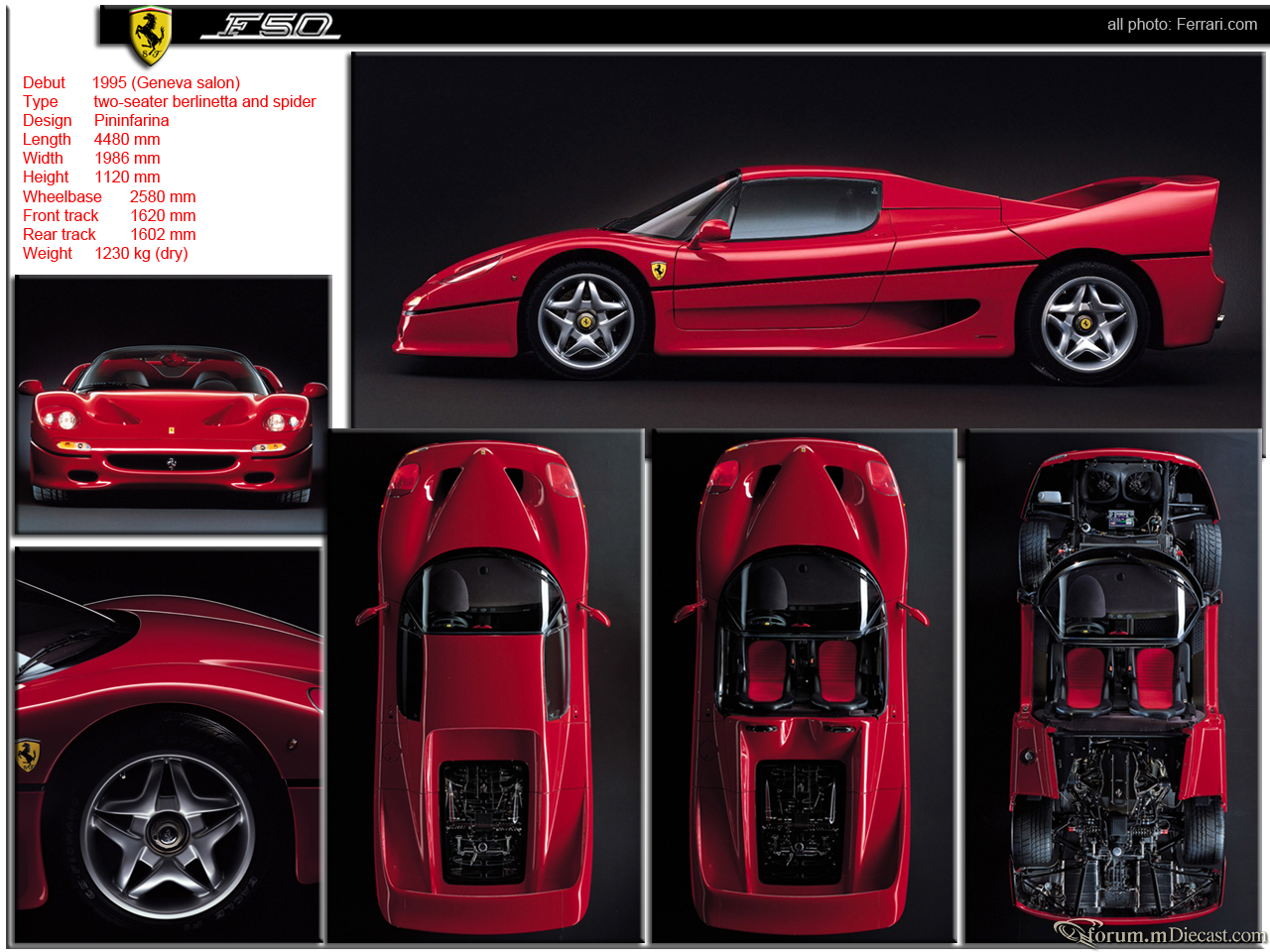Viewport: 1270px width, 952px height.
Task: Click the 'Front track' label
Action: [x=61, y=216]
